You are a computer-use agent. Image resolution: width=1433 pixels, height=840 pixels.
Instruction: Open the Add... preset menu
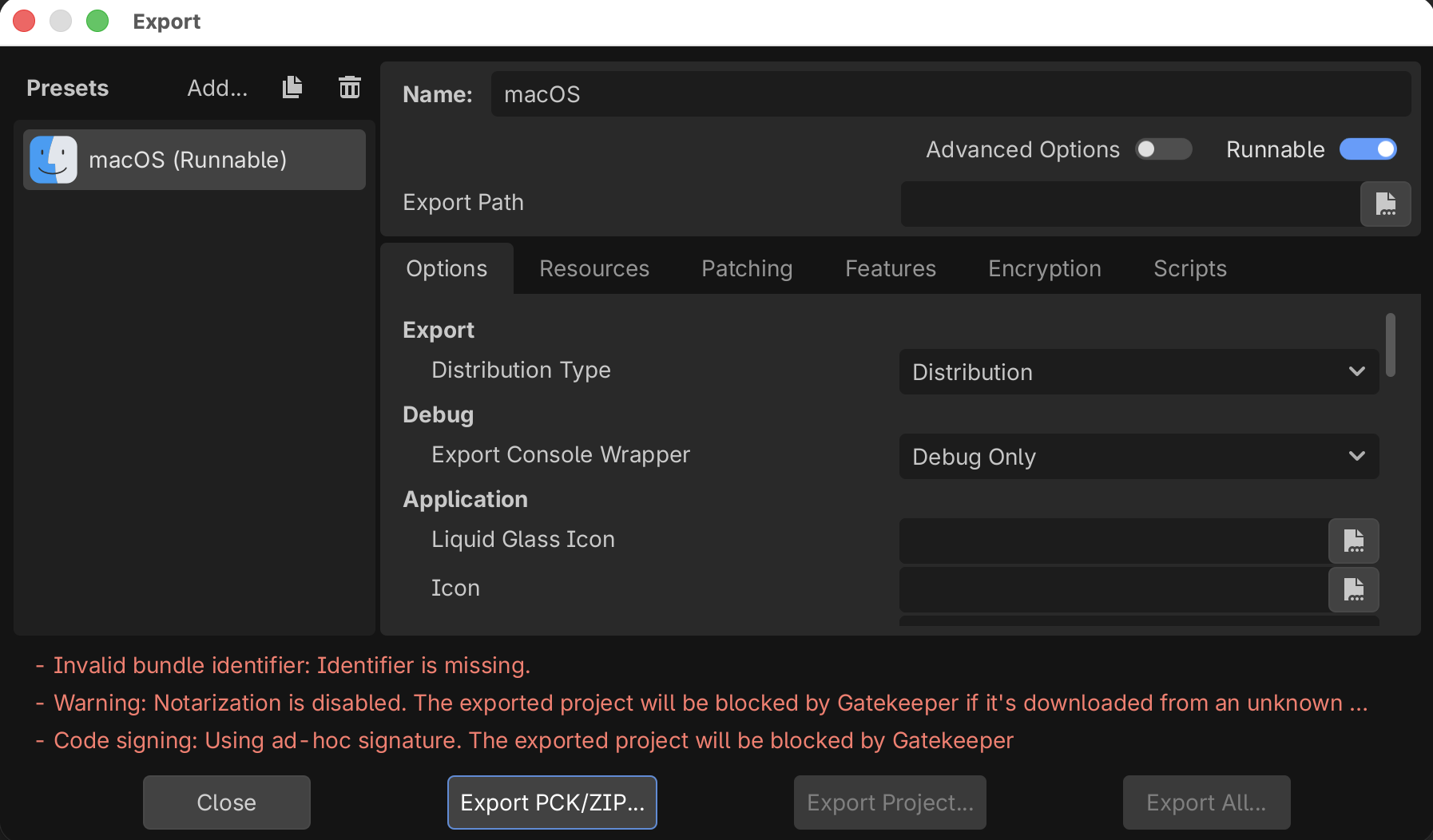point(217,88)
